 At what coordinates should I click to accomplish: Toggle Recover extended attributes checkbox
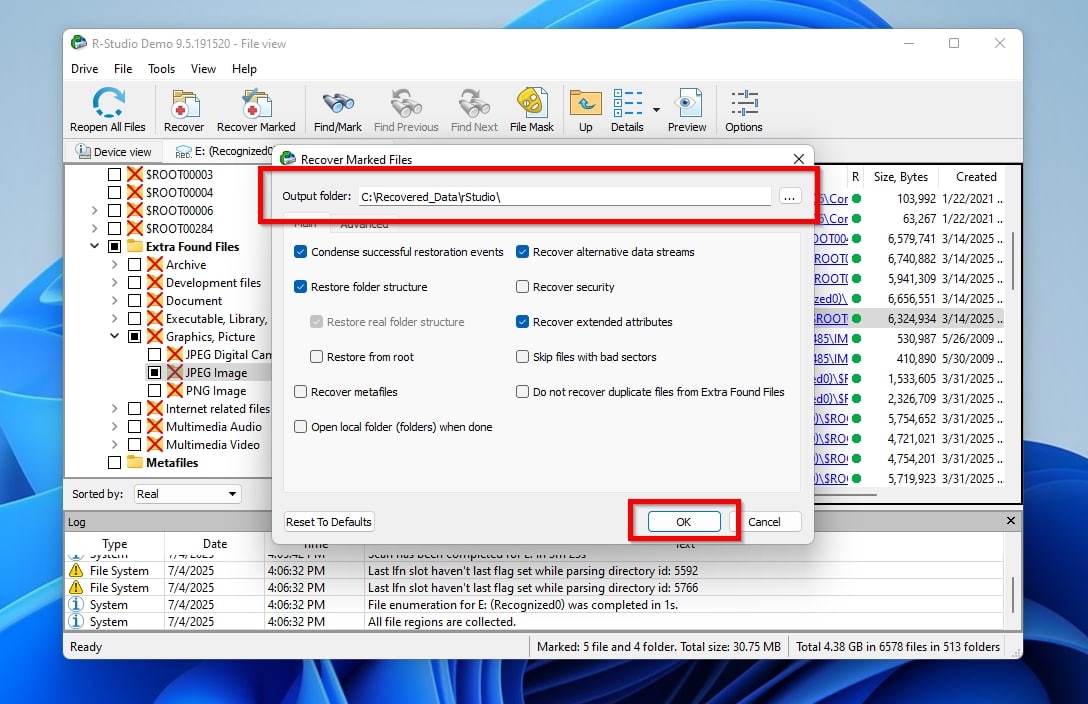tap(522, 322)
